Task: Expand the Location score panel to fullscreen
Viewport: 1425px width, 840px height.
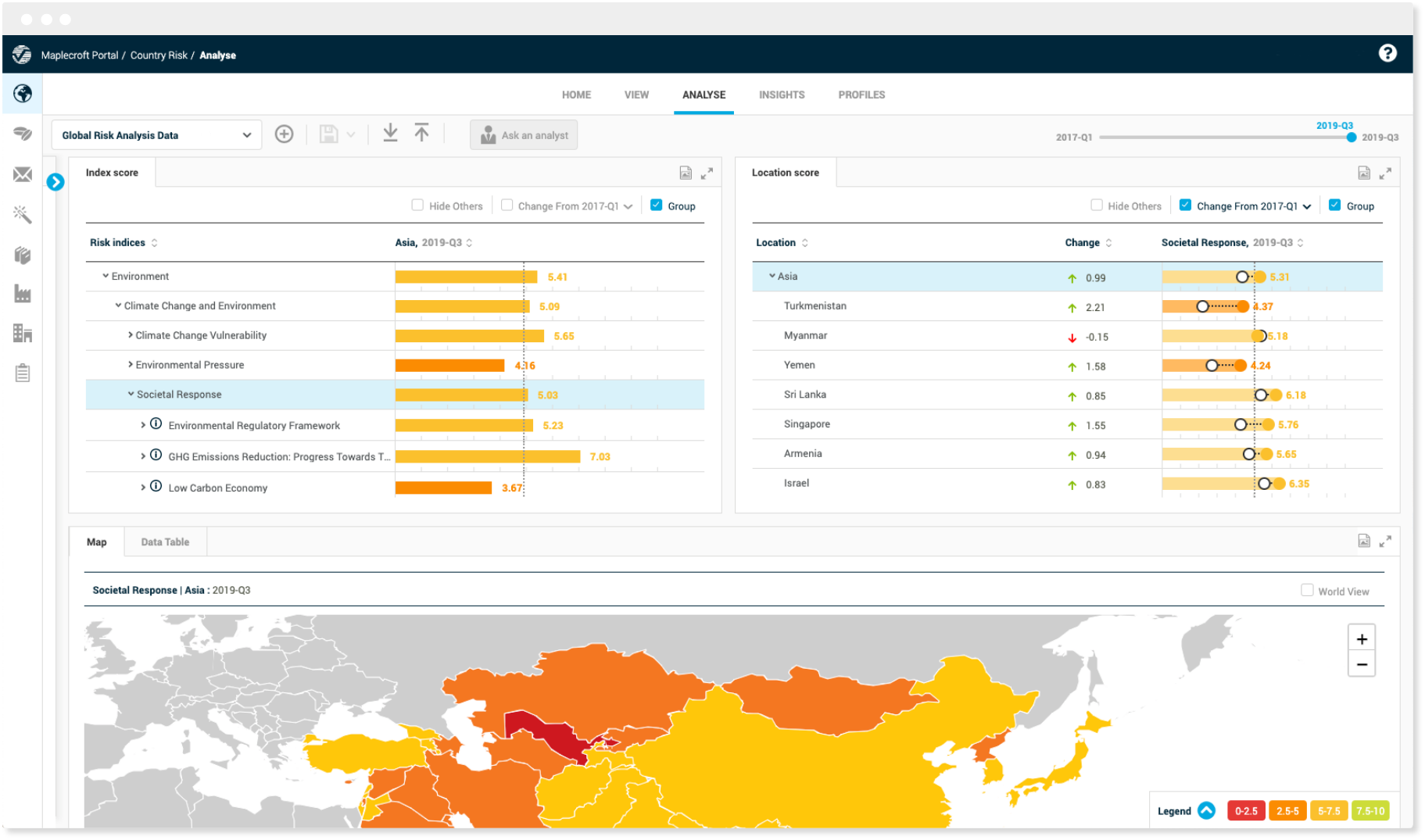Action: pyautogui.click(x=1386, y=173)
